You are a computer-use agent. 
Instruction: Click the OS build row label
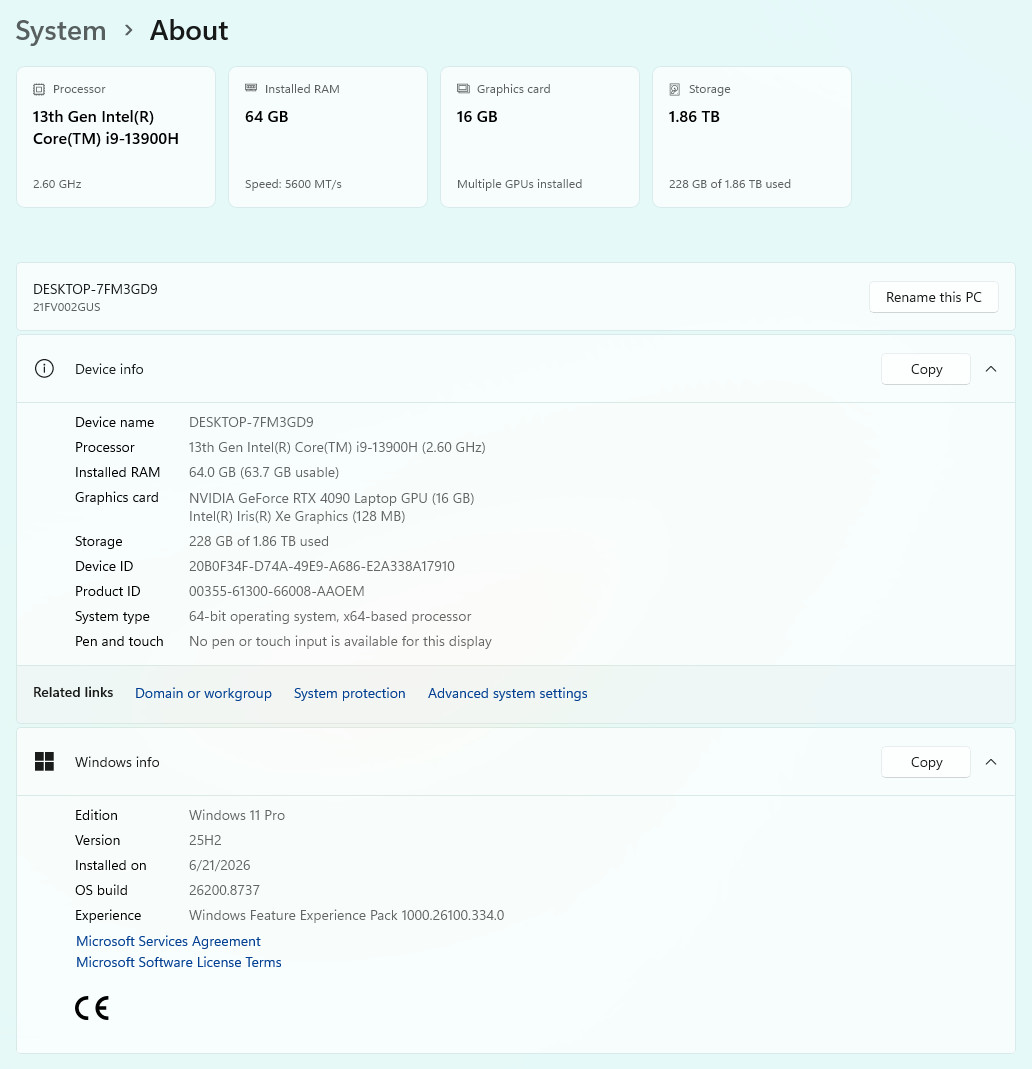pos(102,890)
